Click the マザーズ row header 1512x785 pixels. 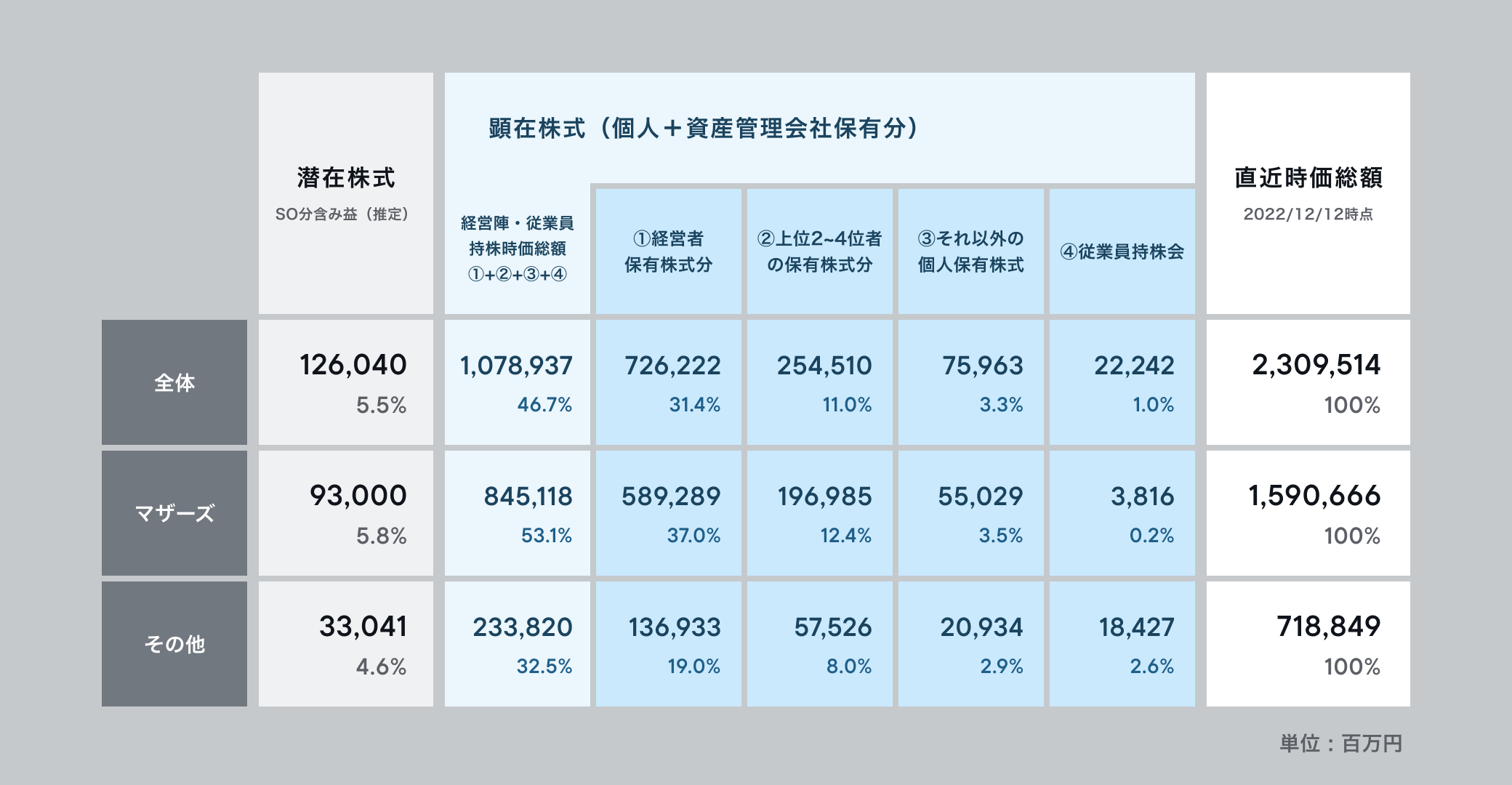(x=174, y=513)
